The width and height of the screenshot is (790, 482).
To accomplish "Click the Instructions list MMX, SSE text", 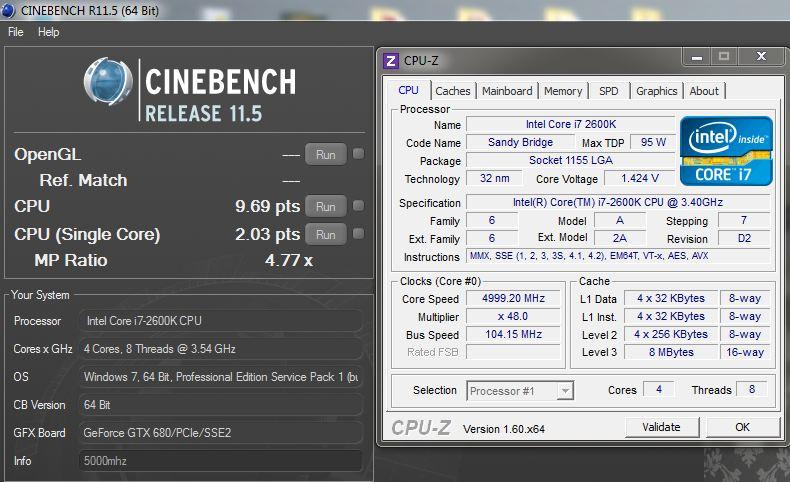I will (x=618, y=256).
